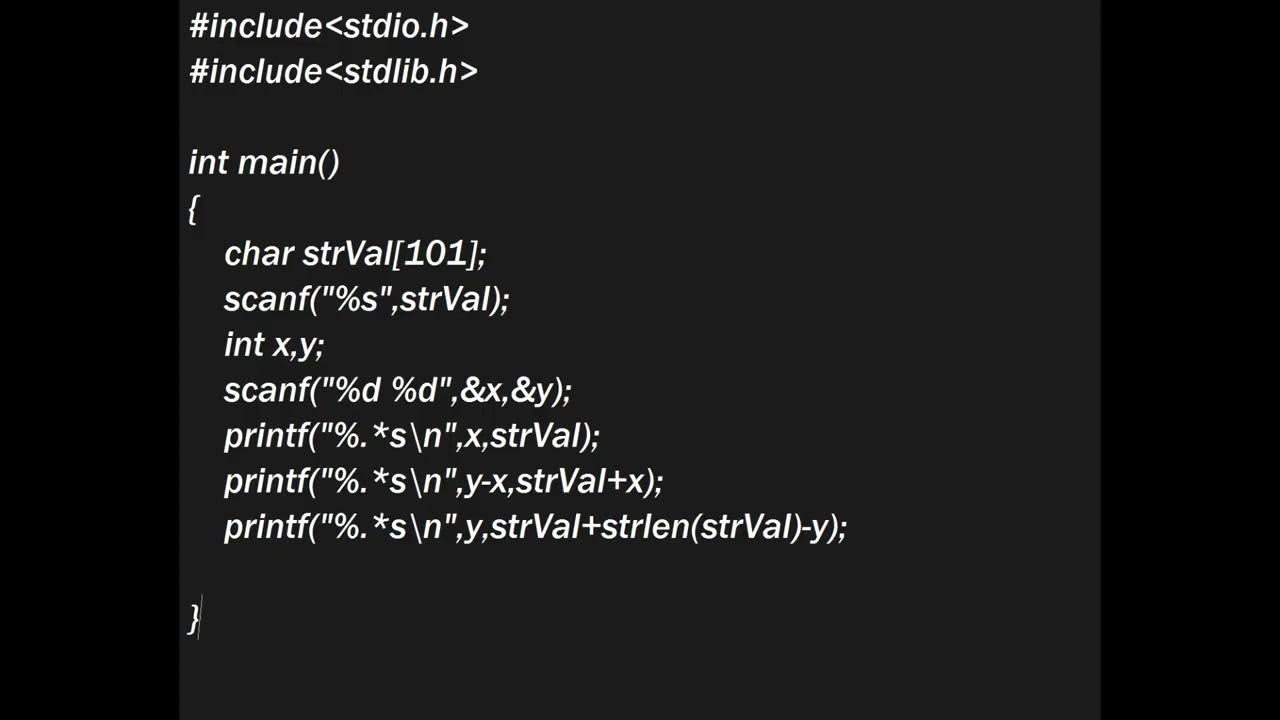
Task: Click the first printf statement
Action: click(411, 436)
